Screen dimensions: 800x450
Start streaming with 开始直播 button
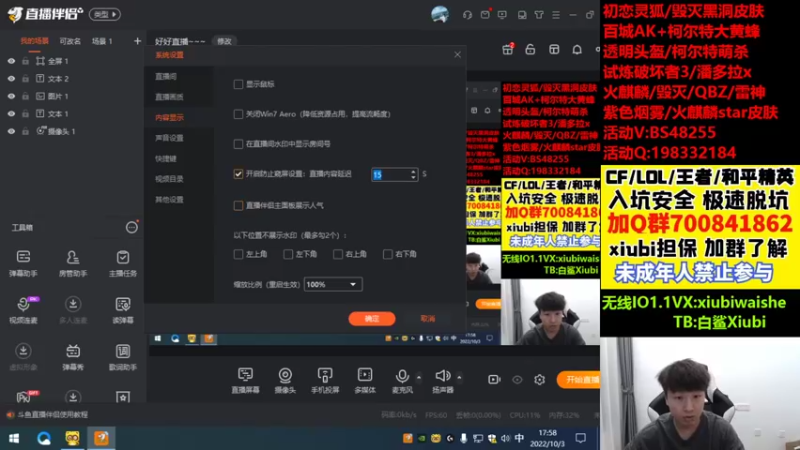[x=579, y=380]
